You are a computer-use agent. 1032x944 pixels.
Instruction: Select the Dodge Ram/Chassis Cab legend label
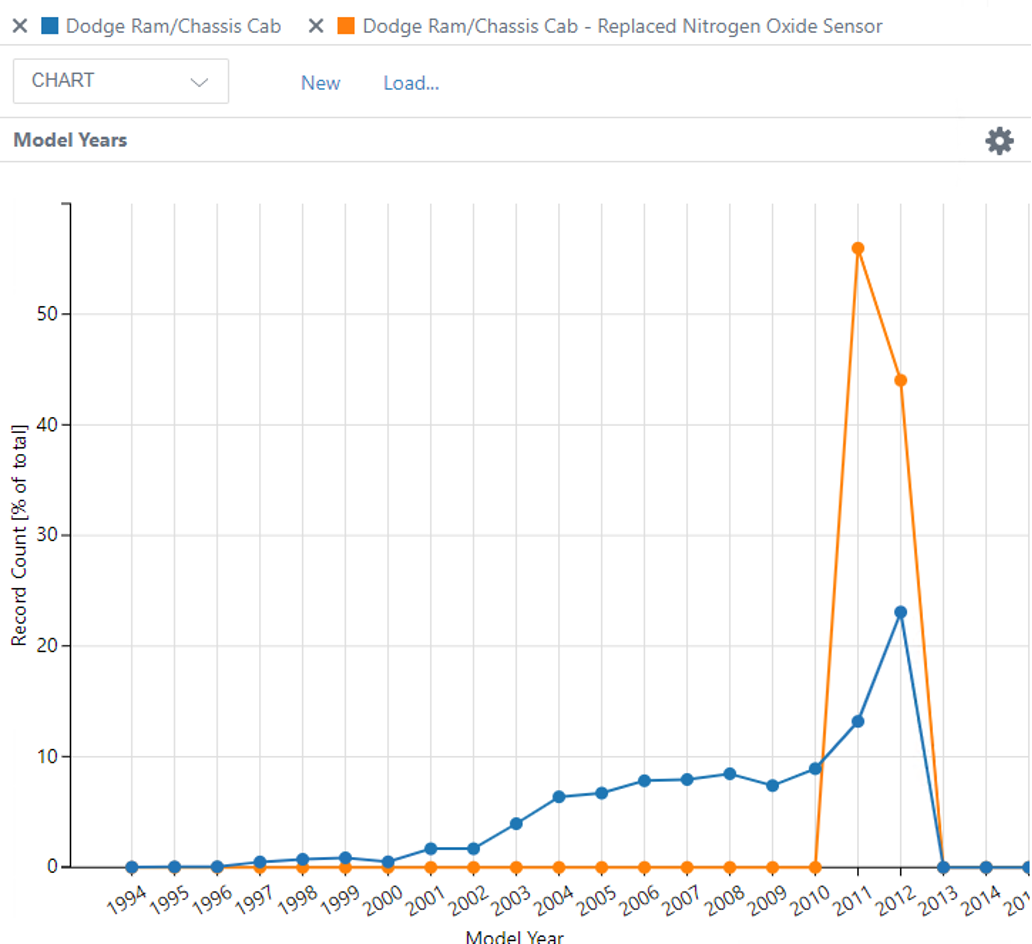(x=174, y=26)
